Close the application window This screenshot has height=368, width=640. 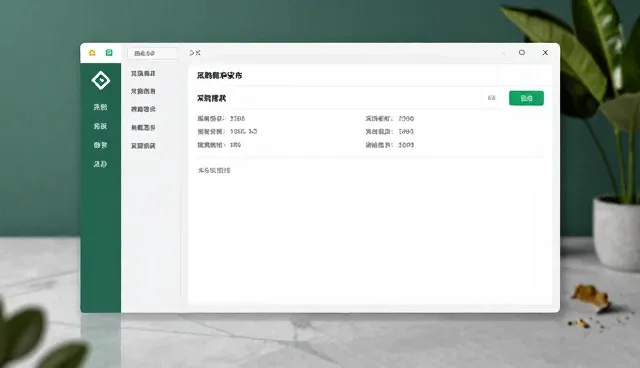[545, 52]
